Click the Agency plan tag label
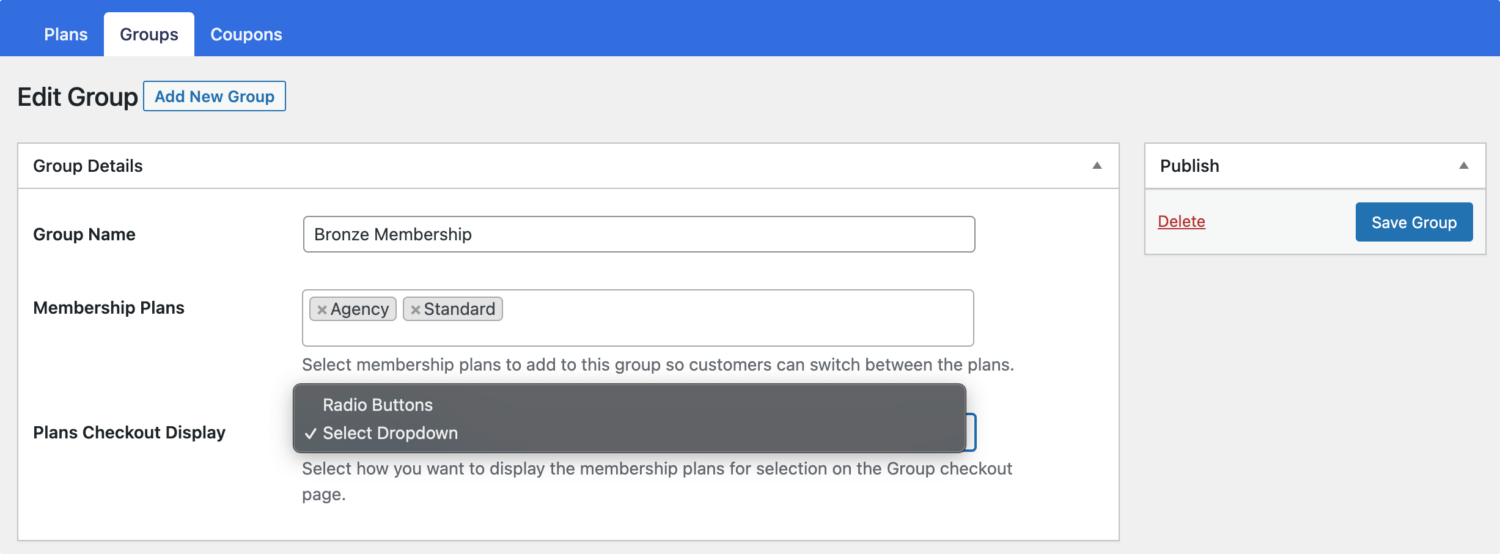Screen dimensions: 1500x554 [x=360, y=310]
